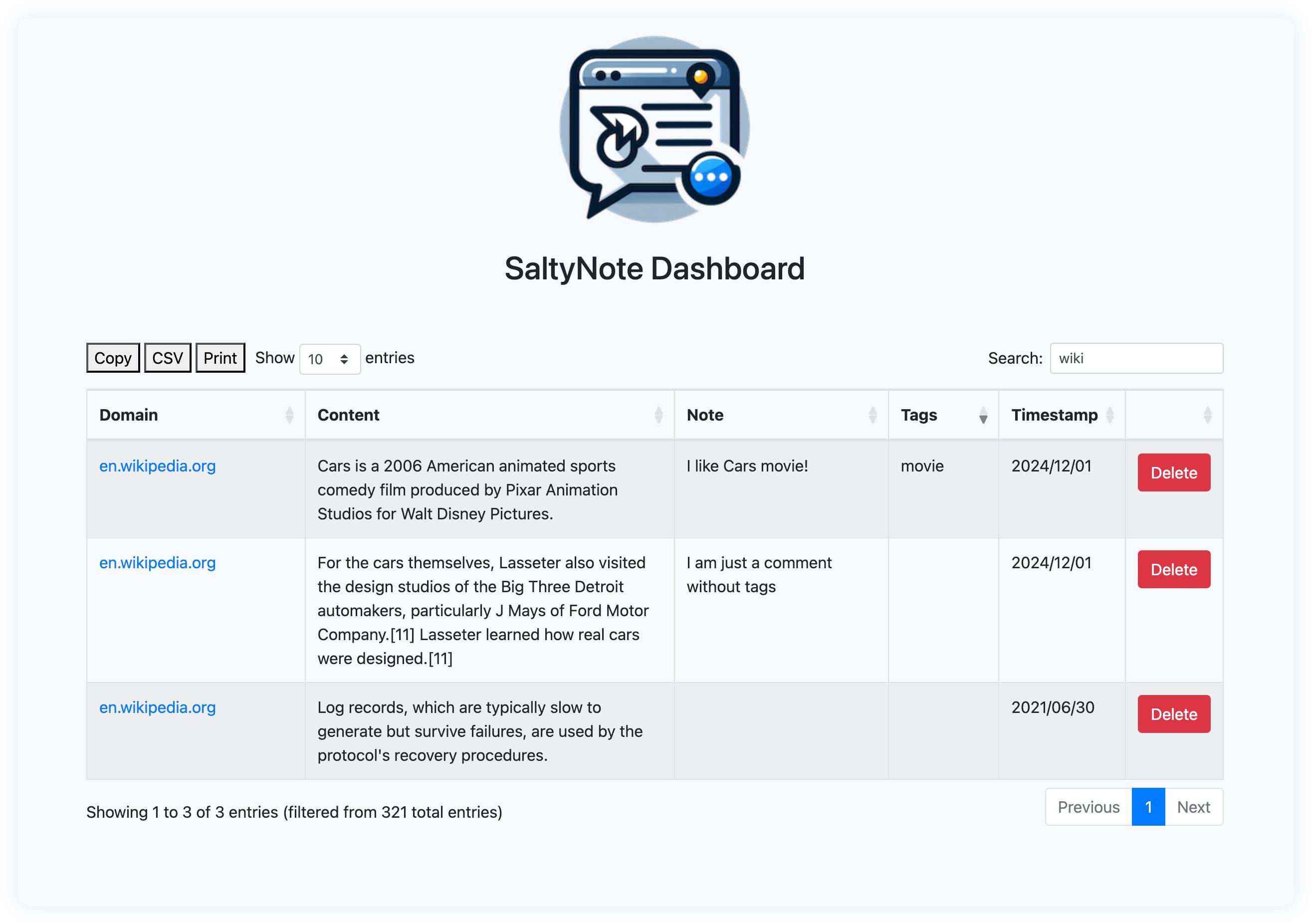Delete the note without tags comment

click(1173, 569)
